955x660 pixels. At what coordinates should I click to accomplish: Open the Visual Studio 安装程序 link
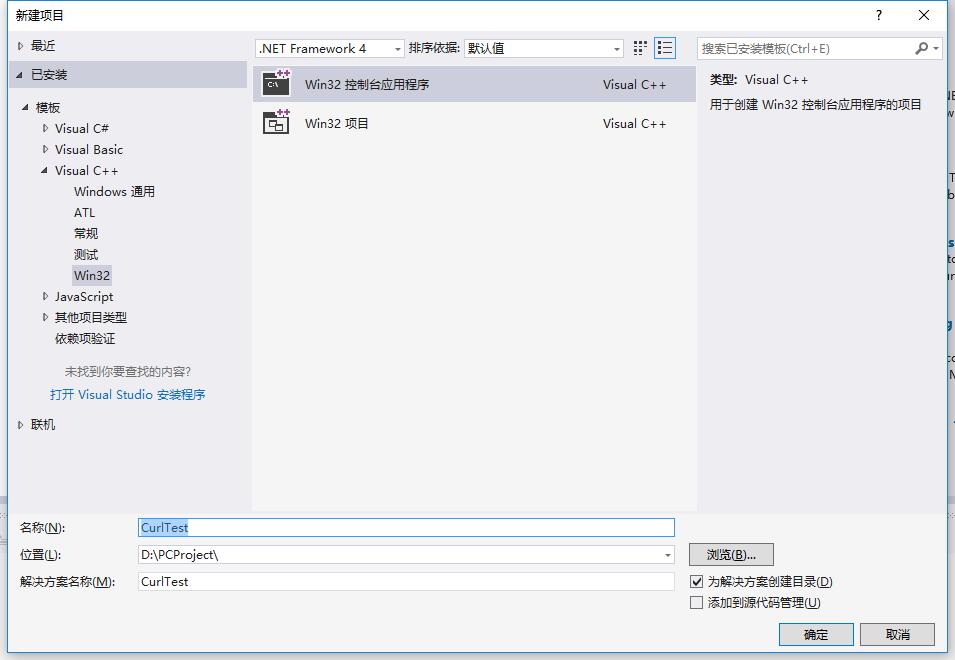click(128, 395)
